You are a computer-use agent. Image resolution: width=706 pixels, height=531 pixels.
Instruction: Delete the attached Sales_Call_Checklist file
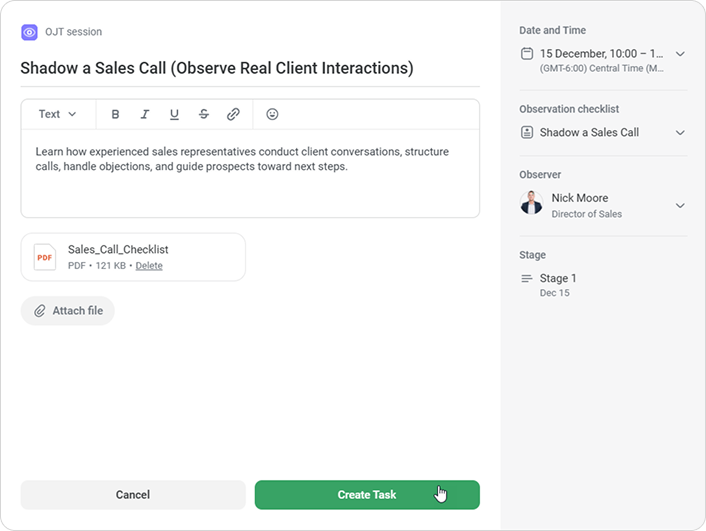click(x=149, y=266)
